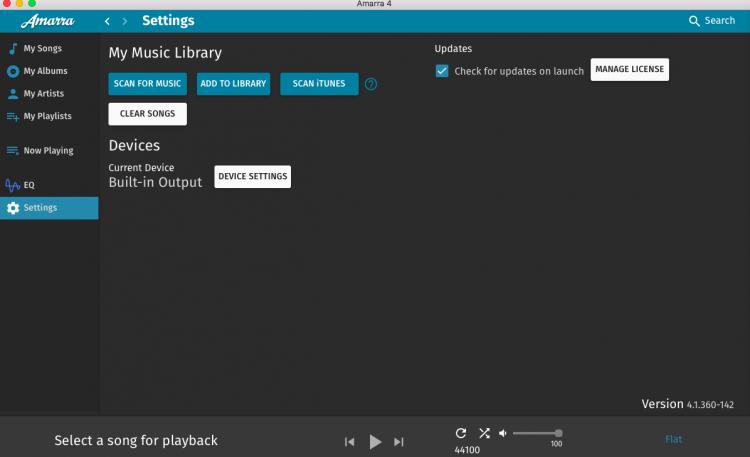Open My Songs music note icon
Image resolution: width=750 pixels, height=457 pixels.
click(x=13, y=48)
